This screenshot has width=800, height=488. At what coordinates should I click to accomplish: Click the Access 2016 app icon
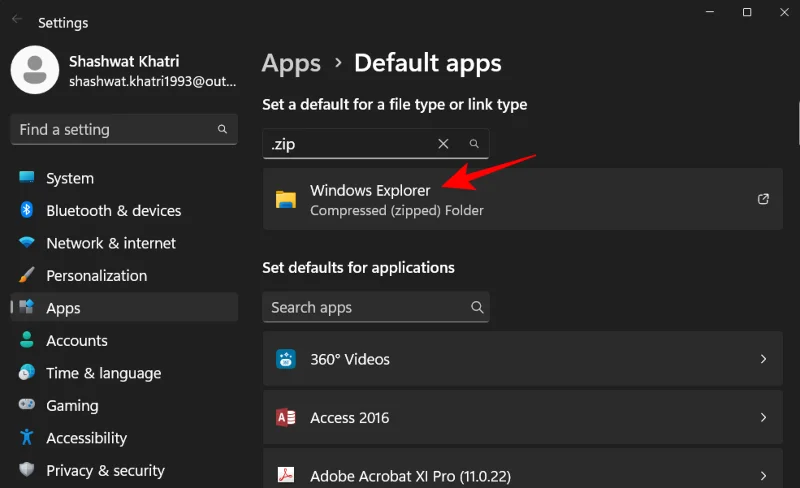pyautogui.click(x=286, y=418)
